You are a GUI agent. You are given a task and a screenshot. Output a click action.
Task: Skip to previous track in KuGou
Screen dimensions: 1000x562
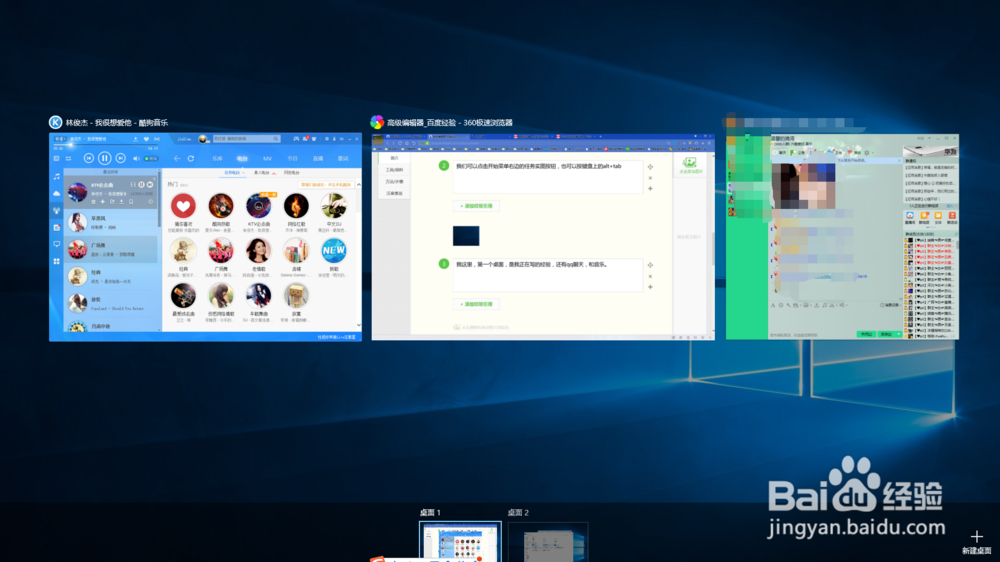pos(89,158)
